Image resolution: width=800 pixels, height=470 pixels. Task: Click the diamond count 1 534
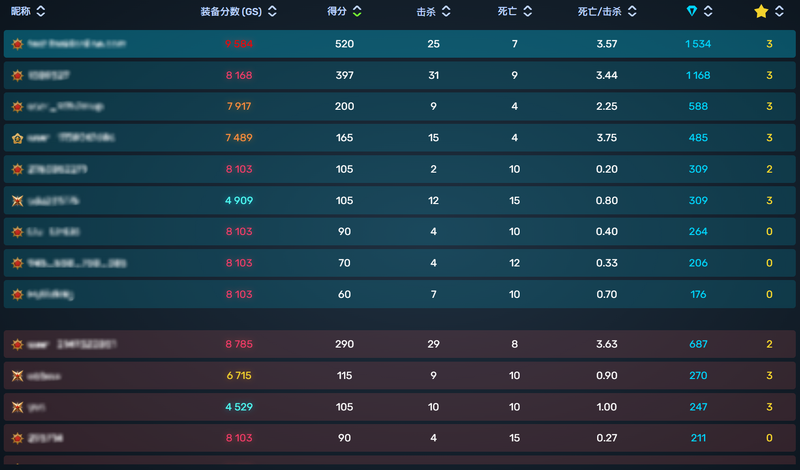698,44
